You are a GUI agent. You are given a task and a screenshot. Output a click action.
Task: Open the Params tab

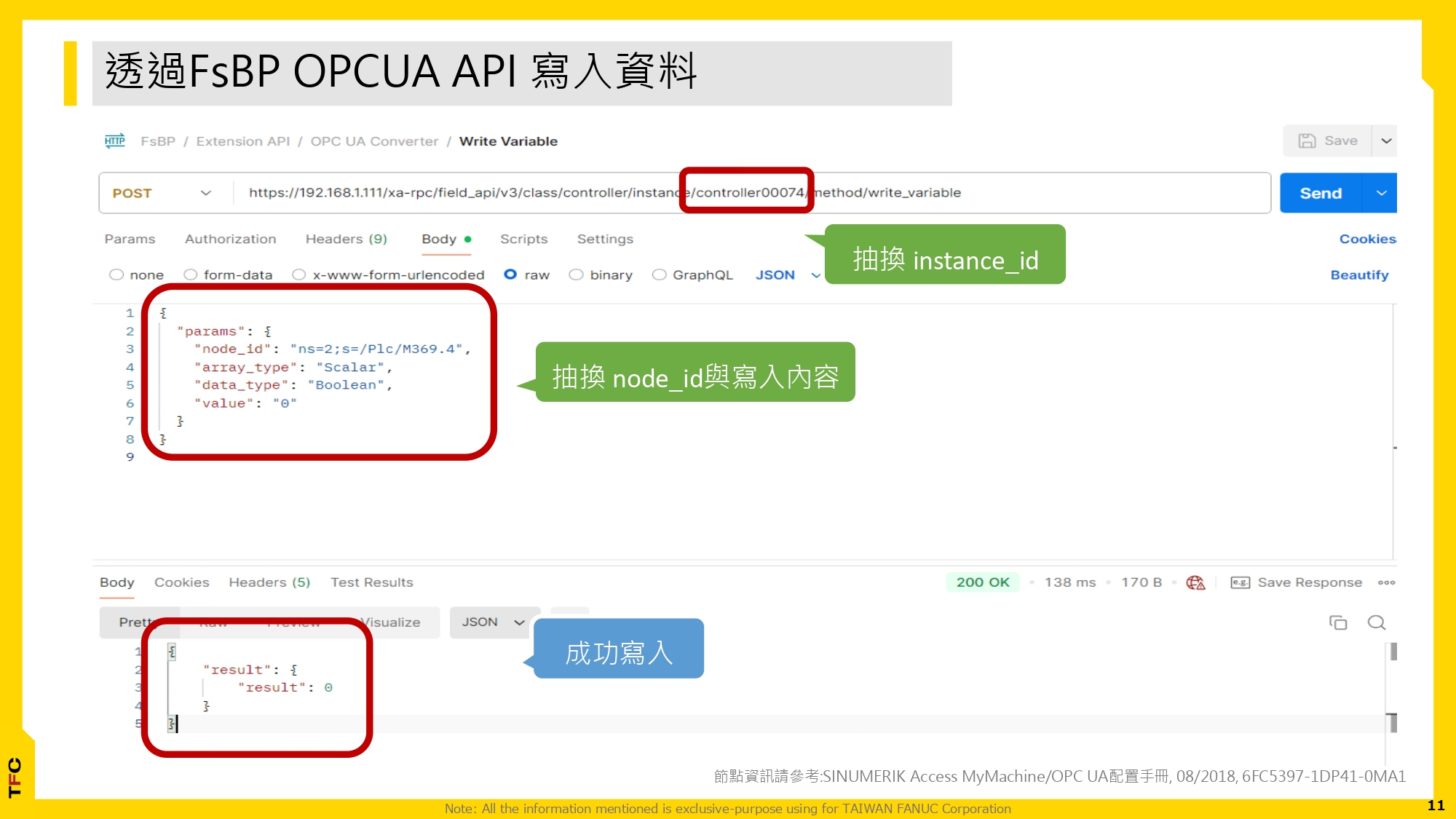[x=130, y=239]
